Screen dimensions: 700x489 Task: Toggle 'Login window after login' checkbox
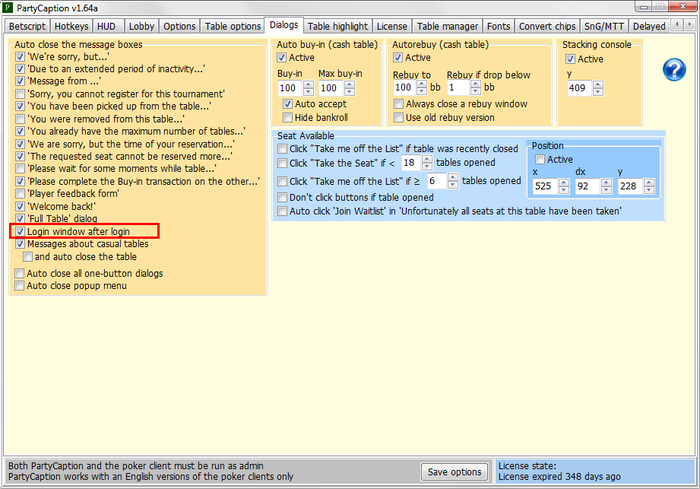coord(20,231)
